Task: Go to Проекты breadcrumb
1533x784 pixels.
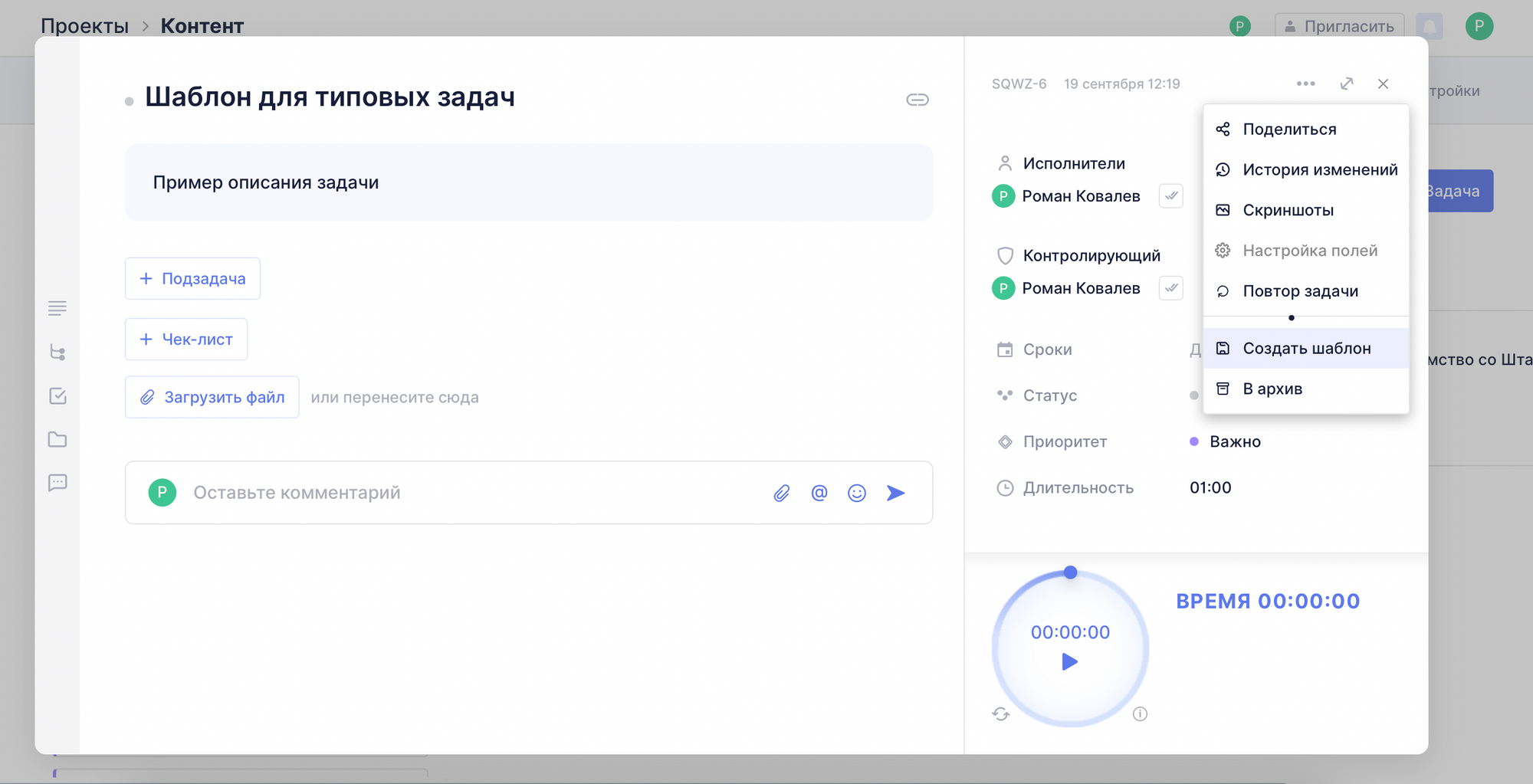Action: tap(84, 26)
